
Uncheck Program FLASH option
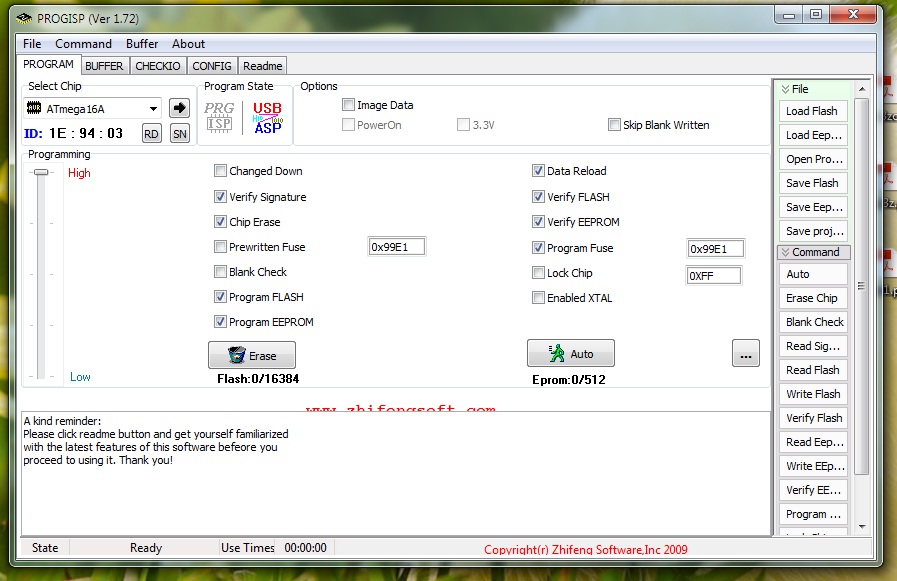point(220,297)
